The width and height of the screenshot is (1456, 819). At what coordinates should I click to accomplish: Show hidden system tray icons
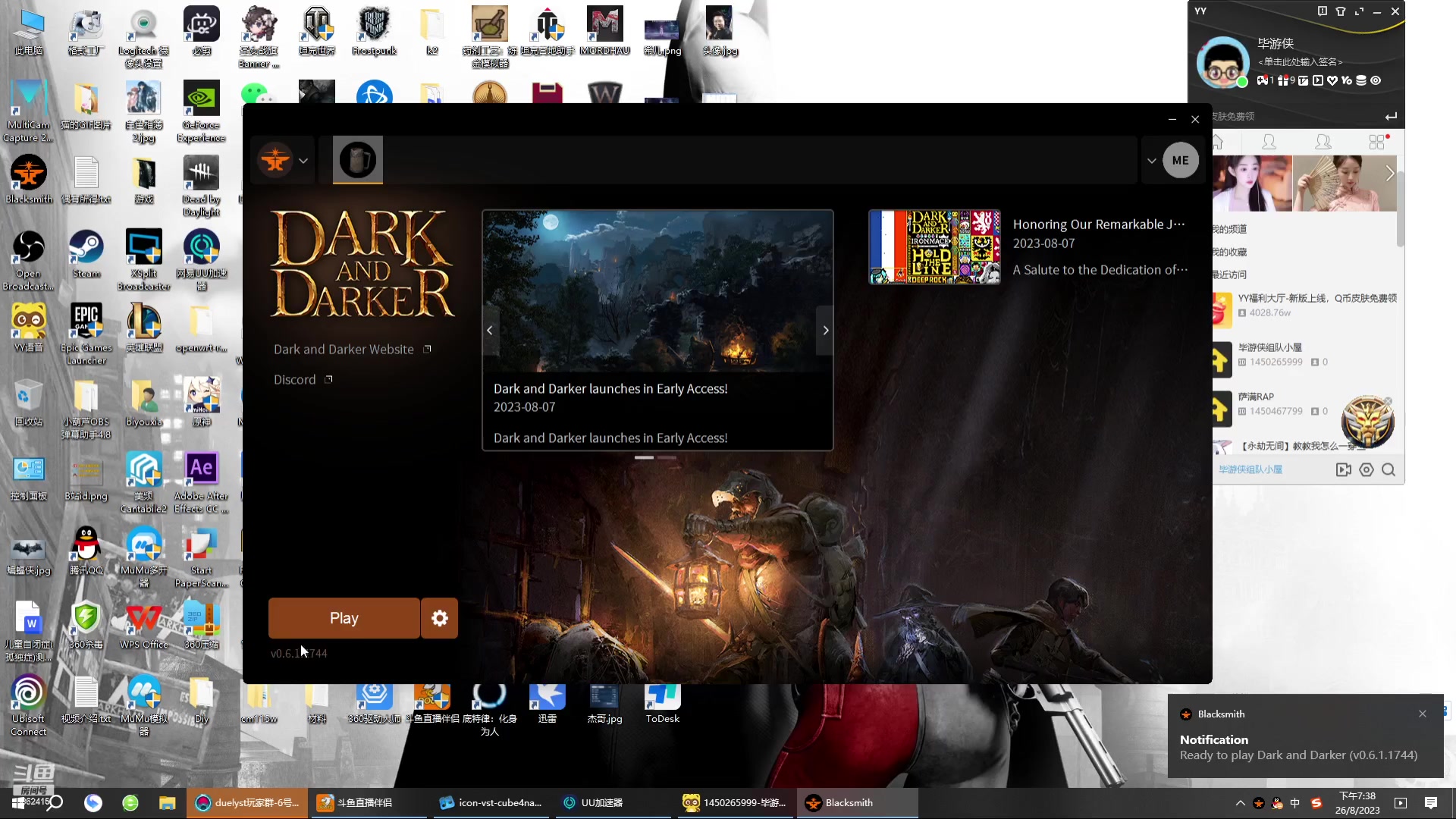[1240, 803]
